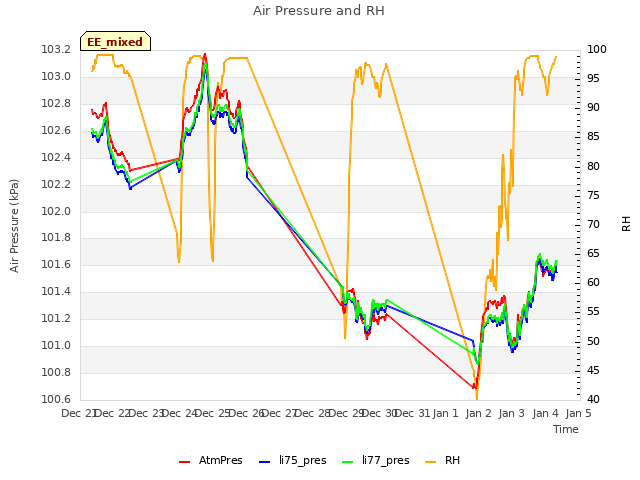Click the 80 RH axis tick label
This screenshot has height=480, width=640.
tap(593, 167)
